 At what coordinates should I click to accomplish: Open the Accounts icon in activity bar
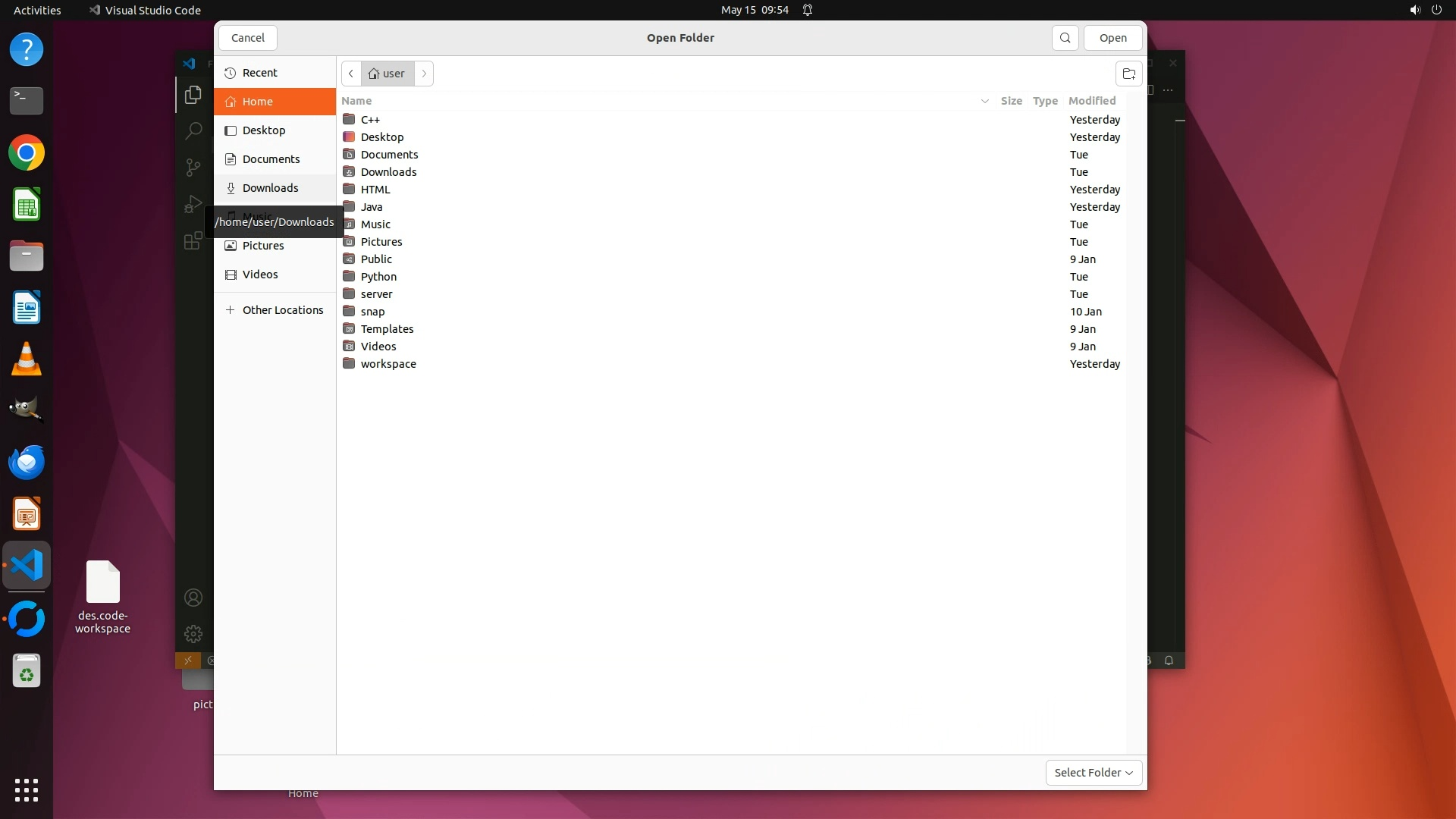pyautogui.click(x=193, y=598)
